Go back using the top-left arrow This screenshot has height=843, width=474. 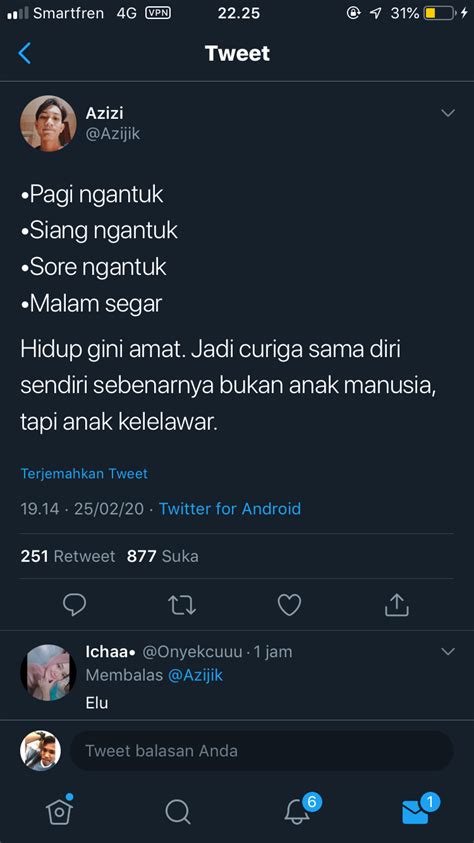pyautogui.click(x=25, y=54)
